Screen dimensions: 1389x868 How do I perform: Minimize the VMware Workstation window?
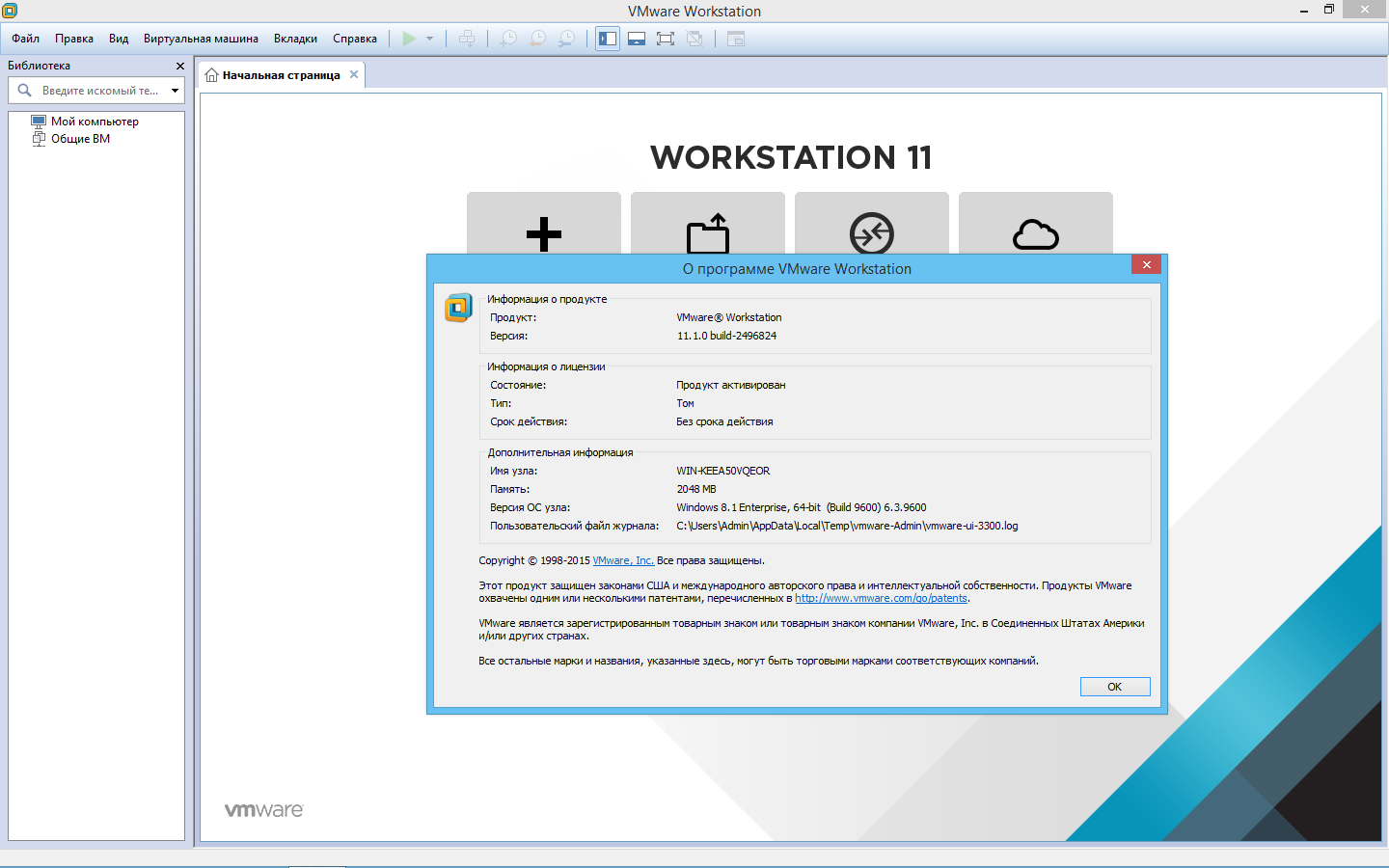click(x=1303, y=11)
